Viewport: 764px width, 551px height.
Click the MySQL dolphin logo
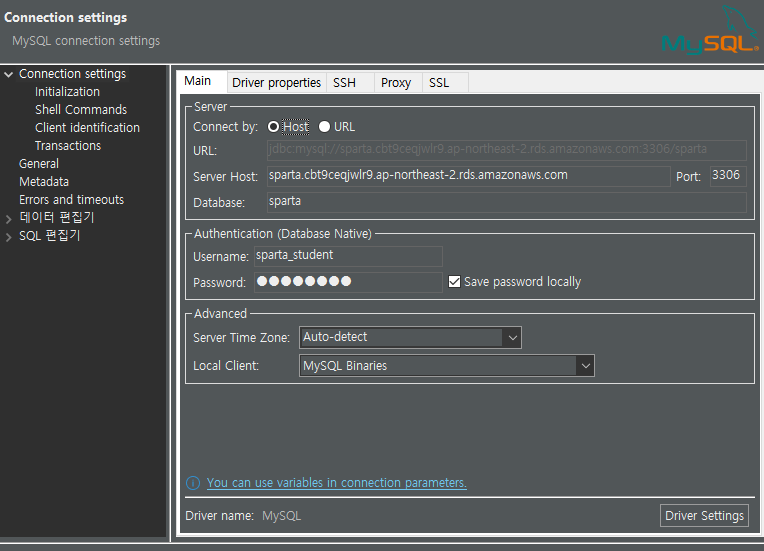pyautogui.click(x=710, y=30)
